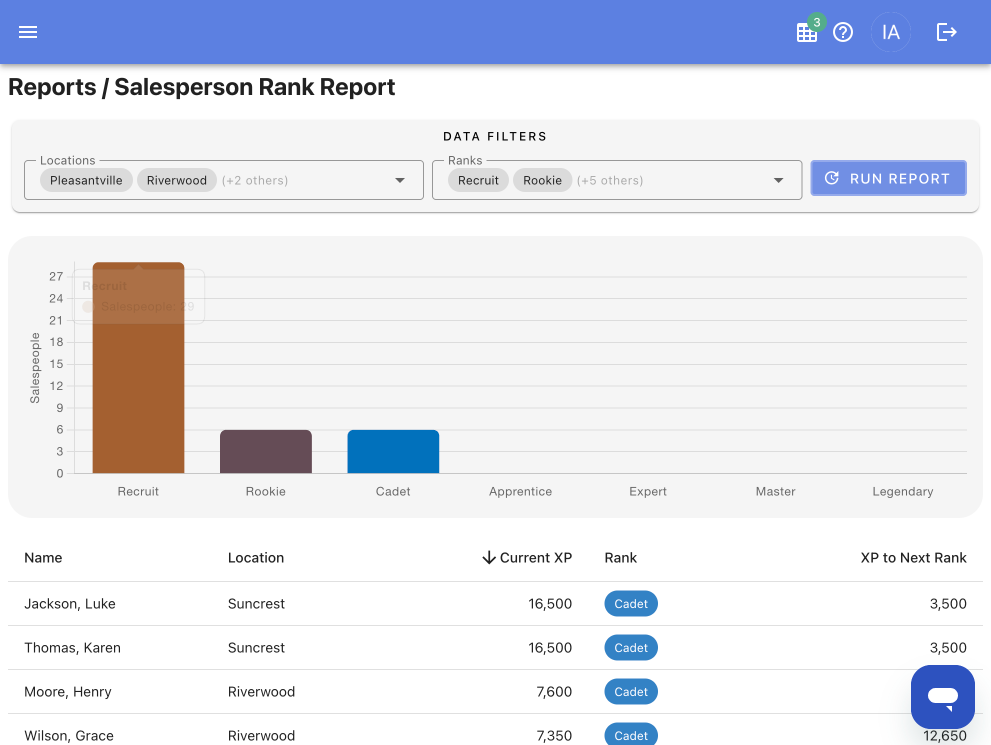This screenshot has height=745, width=991.
Task: Click the name Thomas, Karen
Action: pos(72,648)
